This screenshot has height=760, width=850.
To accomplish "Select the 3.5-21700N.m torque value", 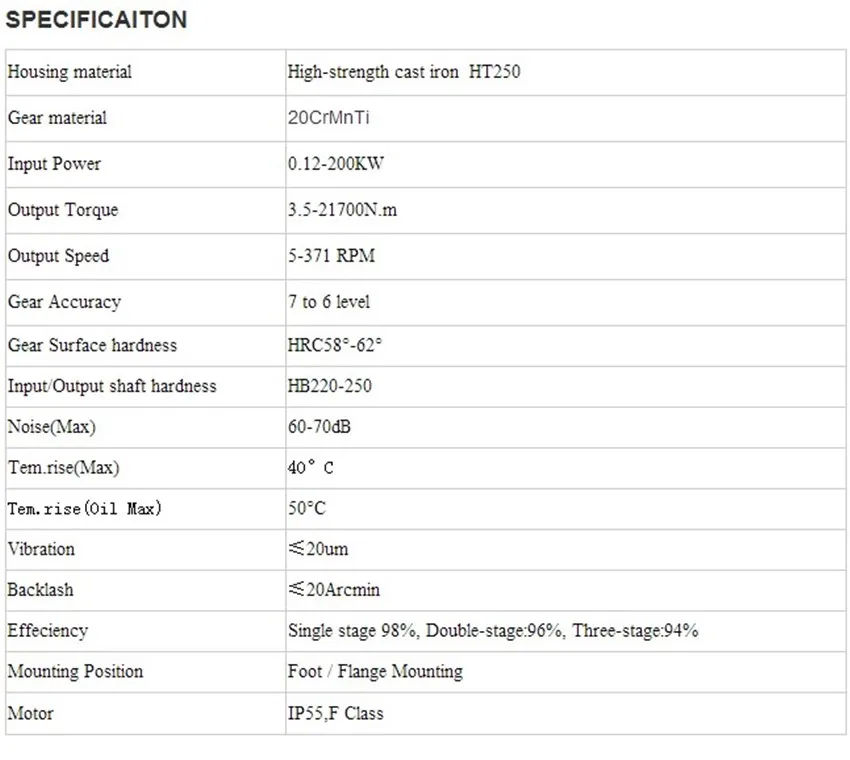I will [342, 210].
